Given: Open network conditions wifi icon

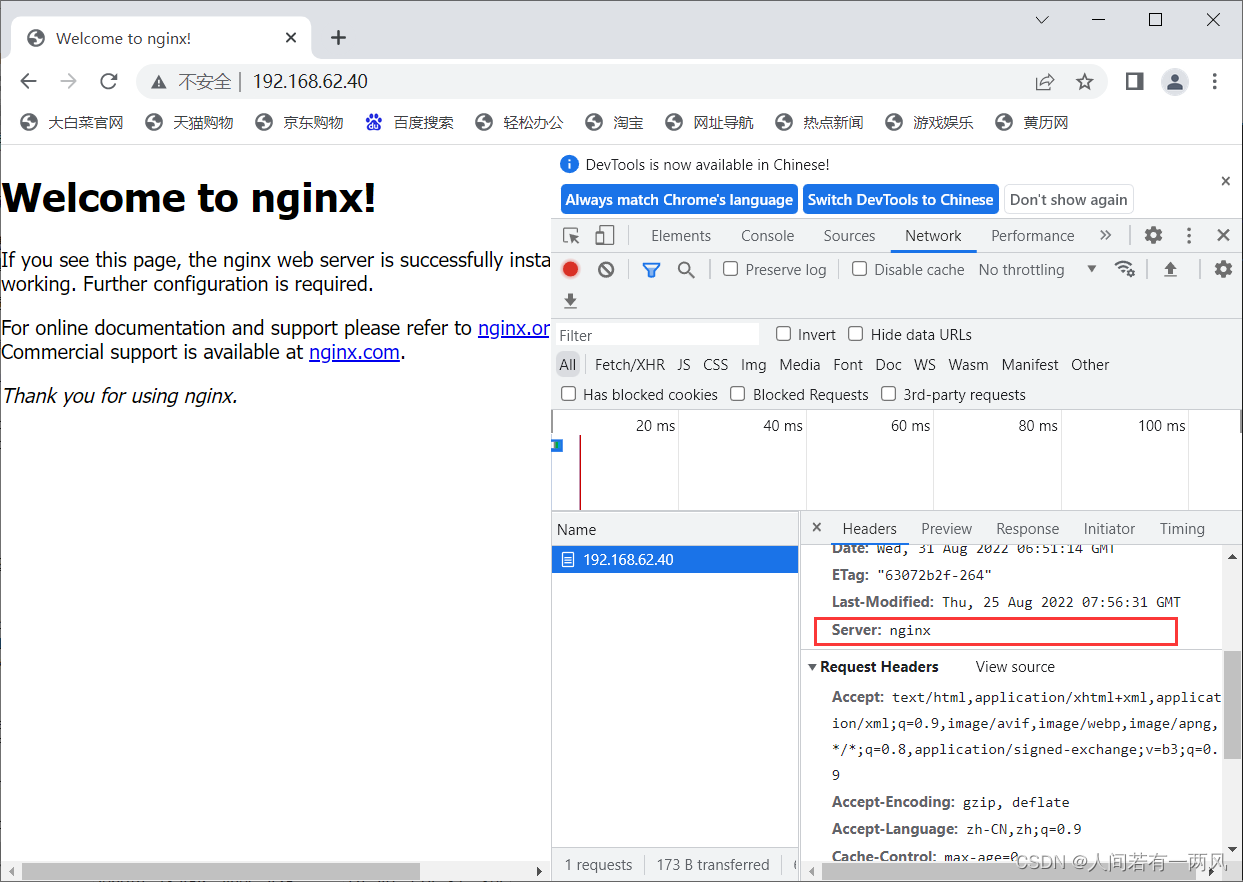Looking at the screenshot, I should tap(1125, 269).
